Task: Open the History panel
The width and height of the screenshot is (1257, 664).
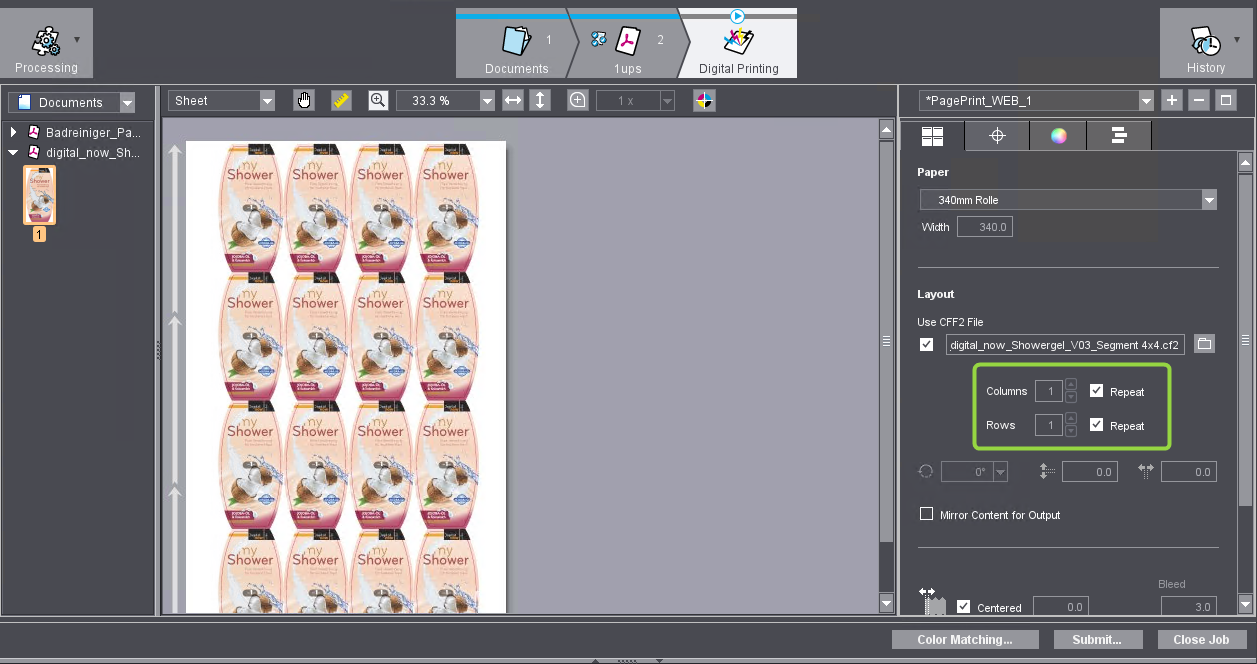Action: pos(1205,42)
